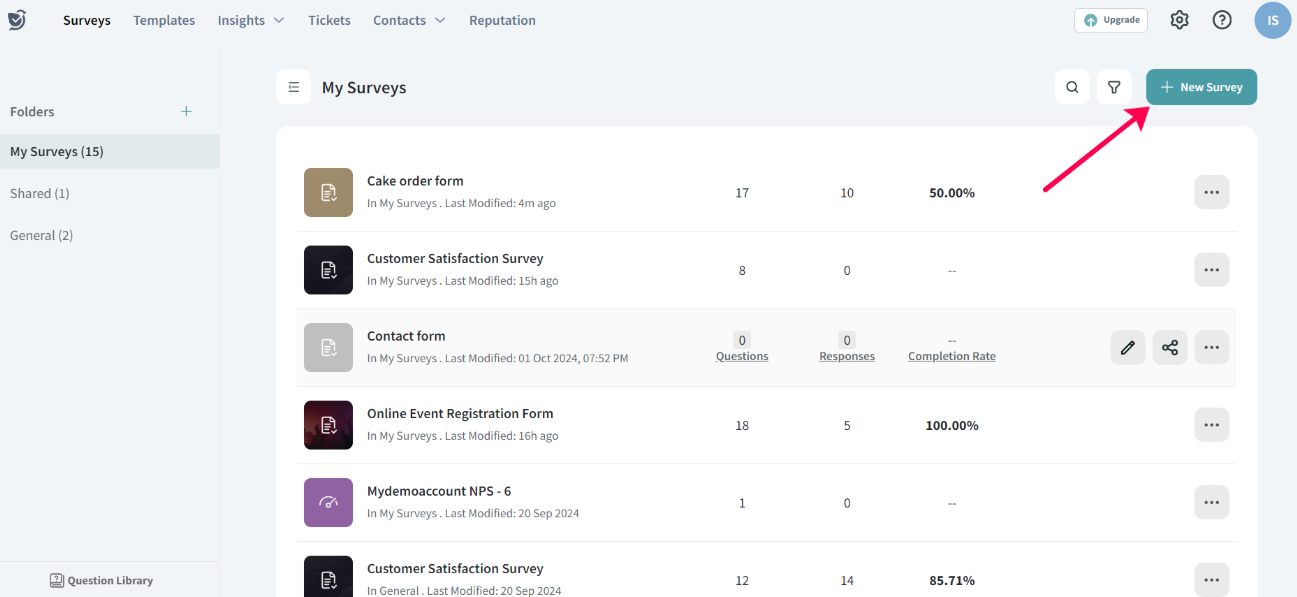The image size is (1297, 597).
Task: Click the Online Event Registration Form thumbnail
Action: click(328, 425)
